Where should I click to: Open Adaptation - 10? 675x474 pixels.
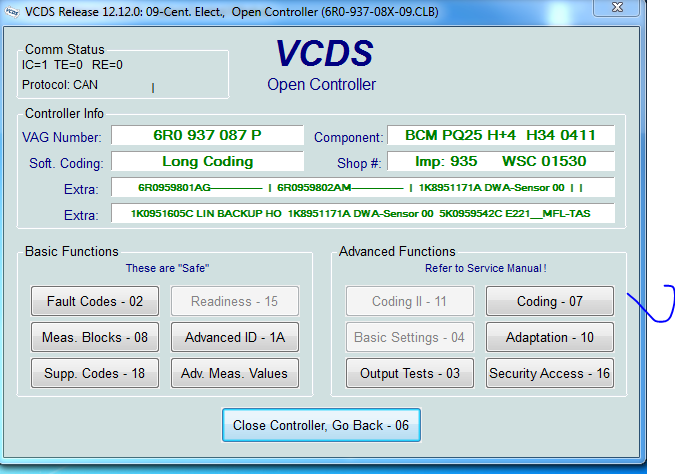click(549, 337)
